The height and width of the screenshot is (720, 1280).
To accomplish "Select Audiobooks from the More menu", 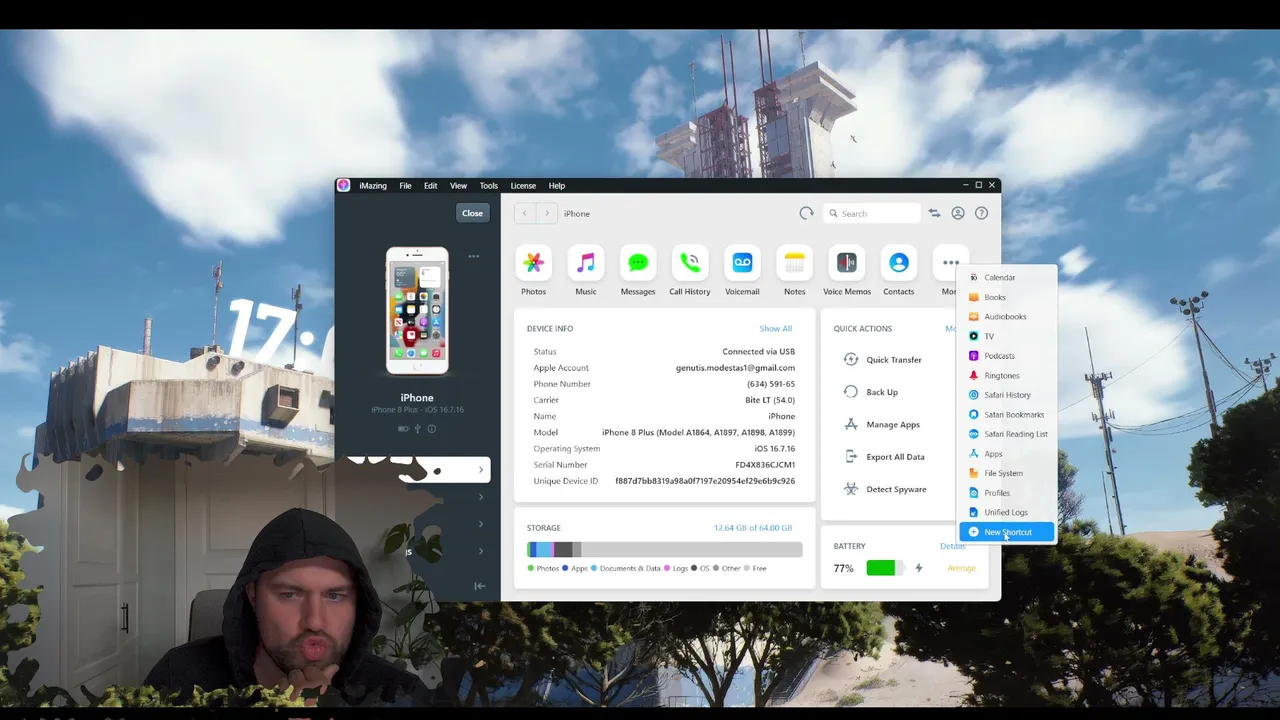I will 1007,317.
